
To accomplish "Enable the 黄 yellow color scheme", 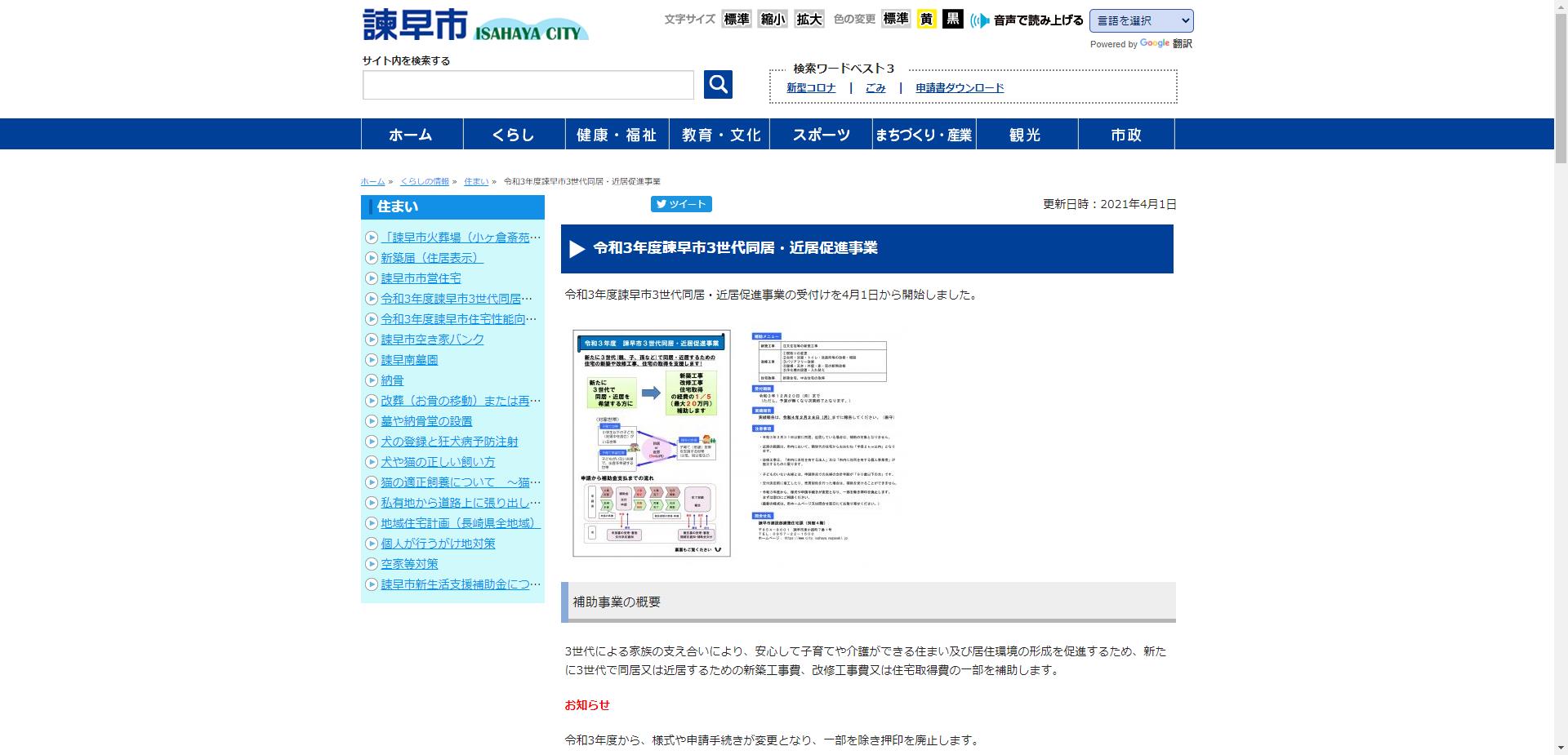I will click(925, 19).
